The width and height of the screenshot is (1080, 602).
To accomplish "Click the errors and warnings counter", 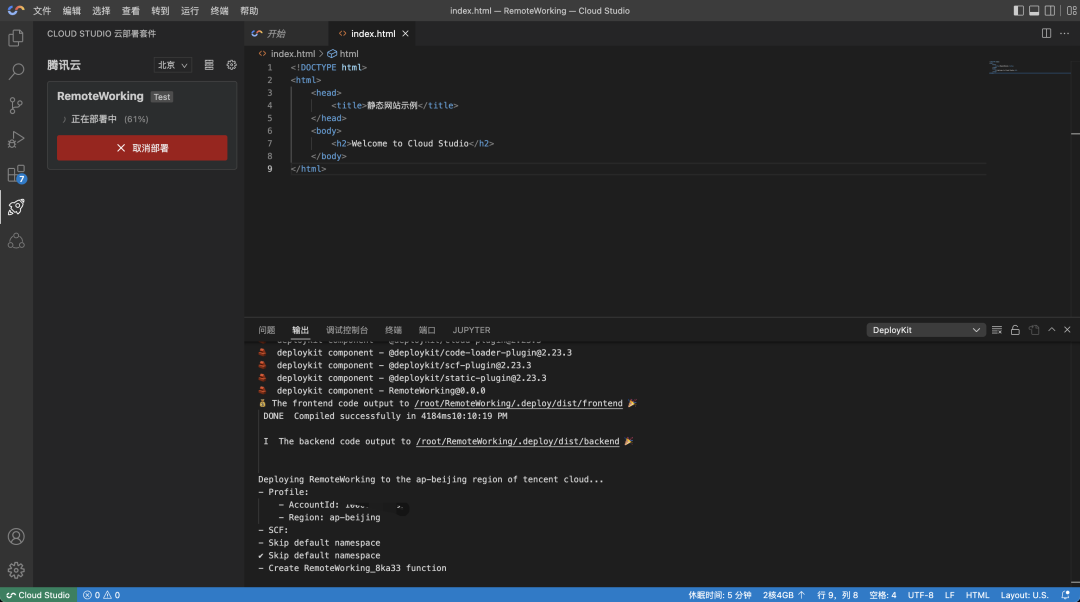I will [x=101, y=595].
